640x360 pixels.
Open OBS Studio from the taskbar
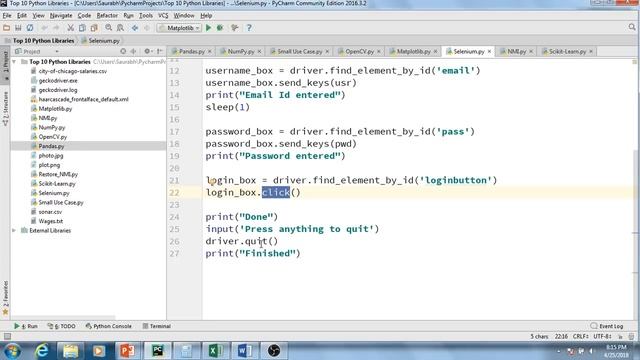273,351
